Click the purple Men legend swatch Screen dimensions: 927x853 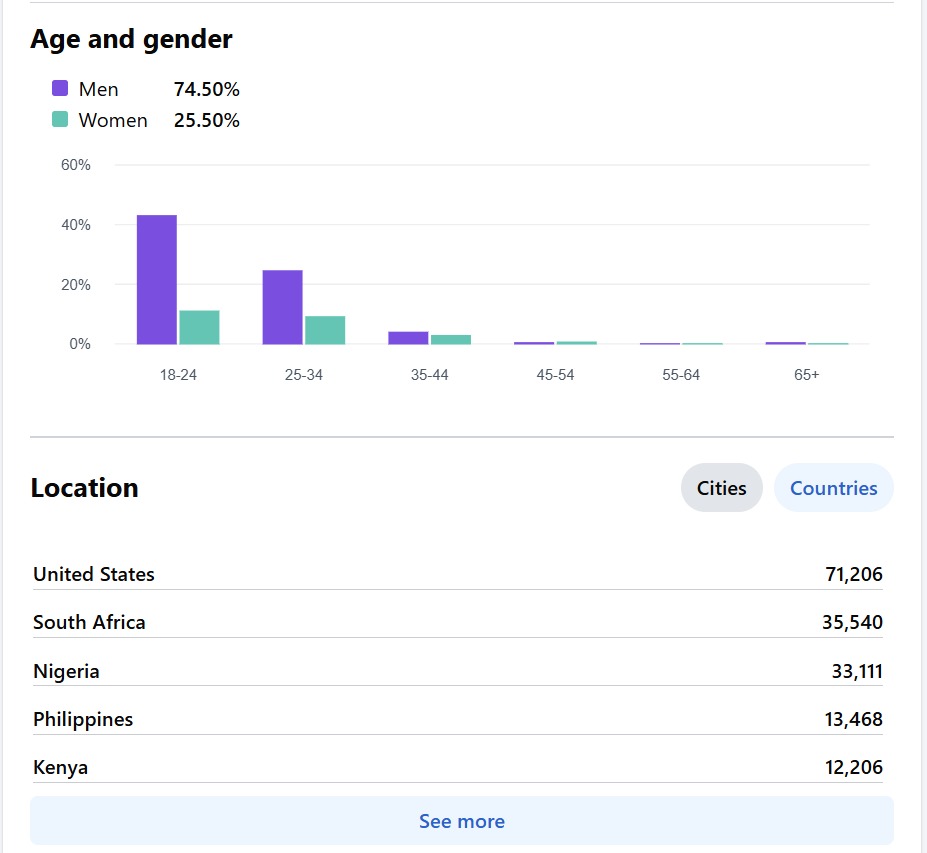click(x=60, y=89)
